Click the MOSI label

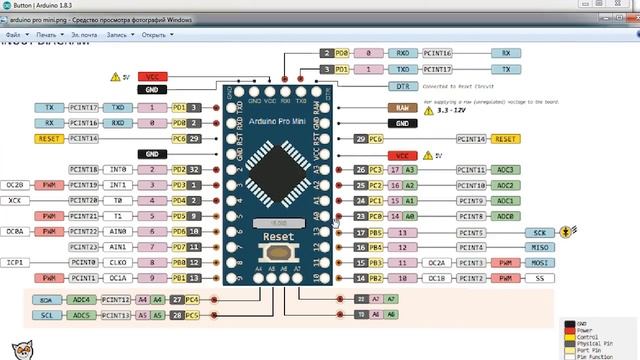(540, 263)
